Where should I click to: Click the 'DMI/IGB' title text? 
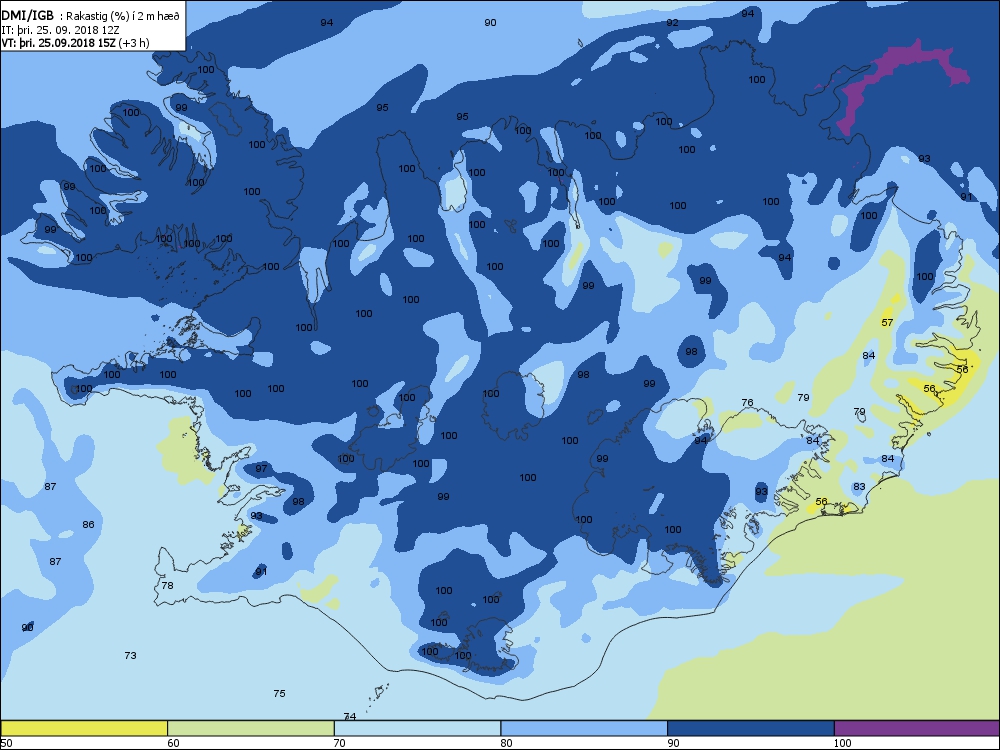(x=27, y=15)
